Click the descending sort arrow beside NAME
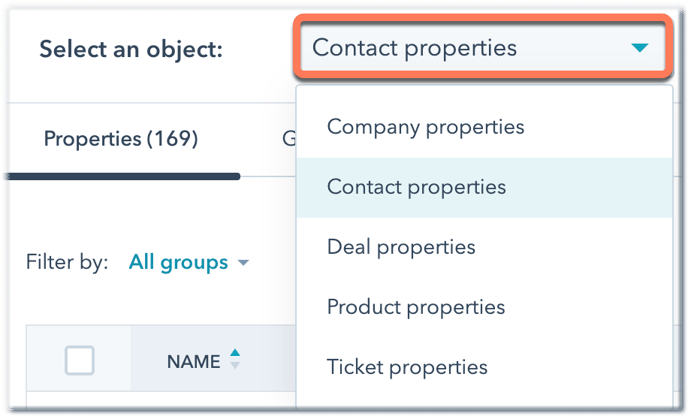688x416 pixels. pyautogui.click(x=235, y=366)
